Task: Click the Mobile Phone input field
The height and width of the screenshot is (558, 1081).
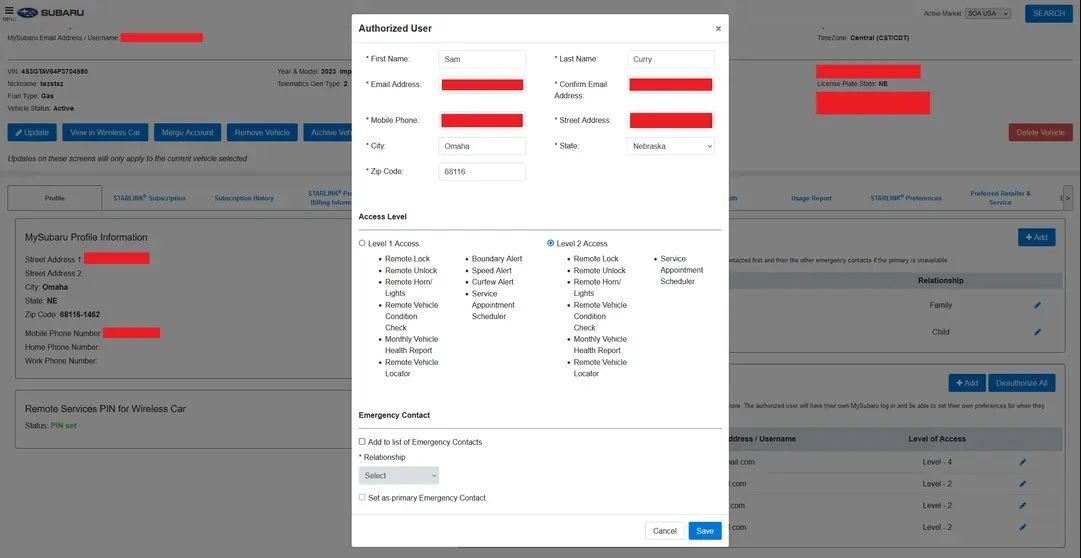Action: (x=482, y=121)
